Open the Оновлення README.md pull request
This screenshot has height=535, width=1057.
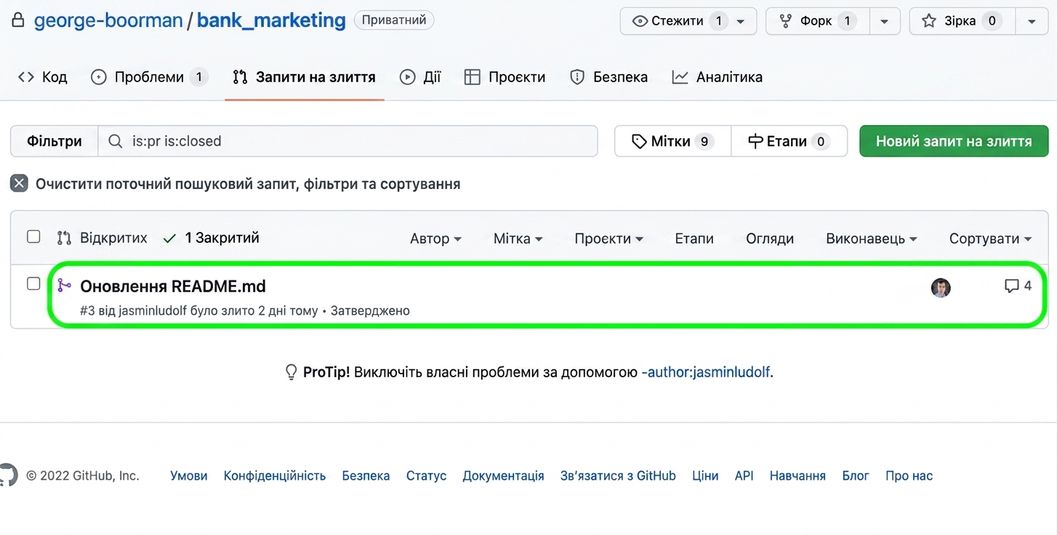pos(173,286)
